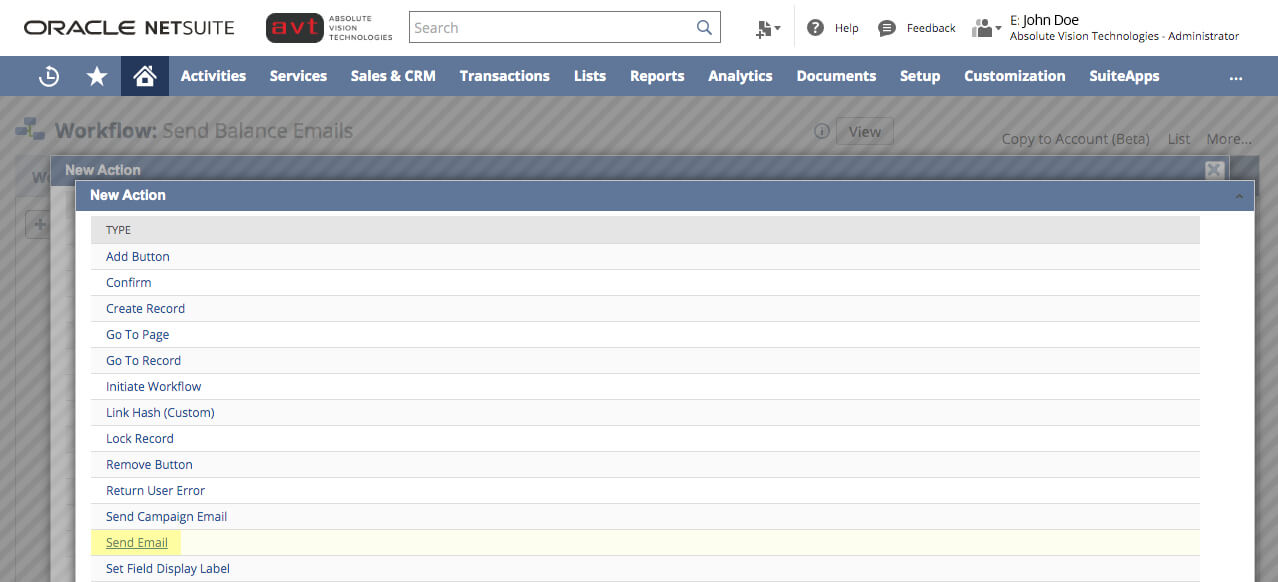Expand the overflow menu with the ellipsis
1278x582 pixels.
[x=1235, y=77]
